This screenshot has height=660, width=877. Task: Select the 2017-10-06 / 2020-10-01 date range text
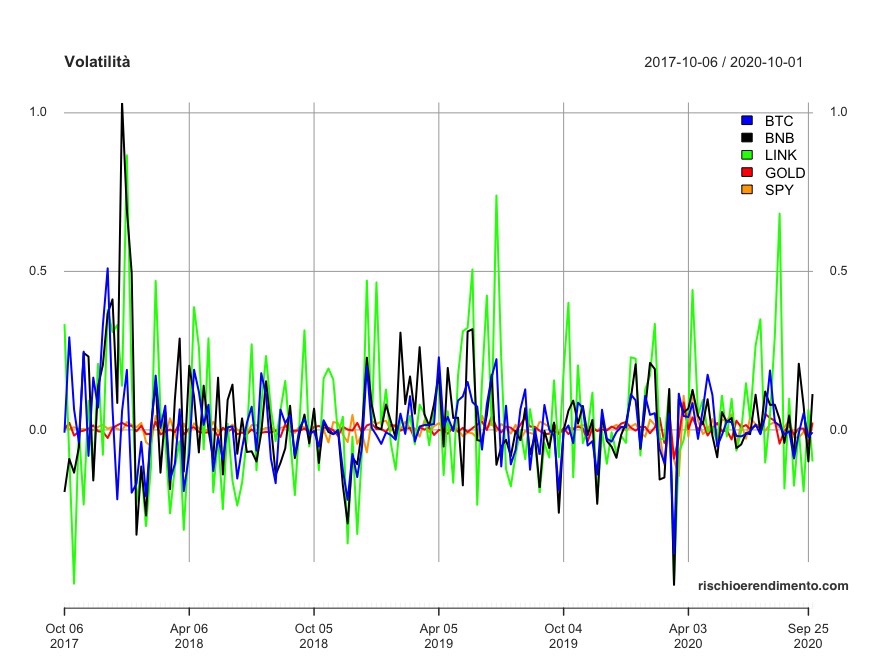[724, 62]
